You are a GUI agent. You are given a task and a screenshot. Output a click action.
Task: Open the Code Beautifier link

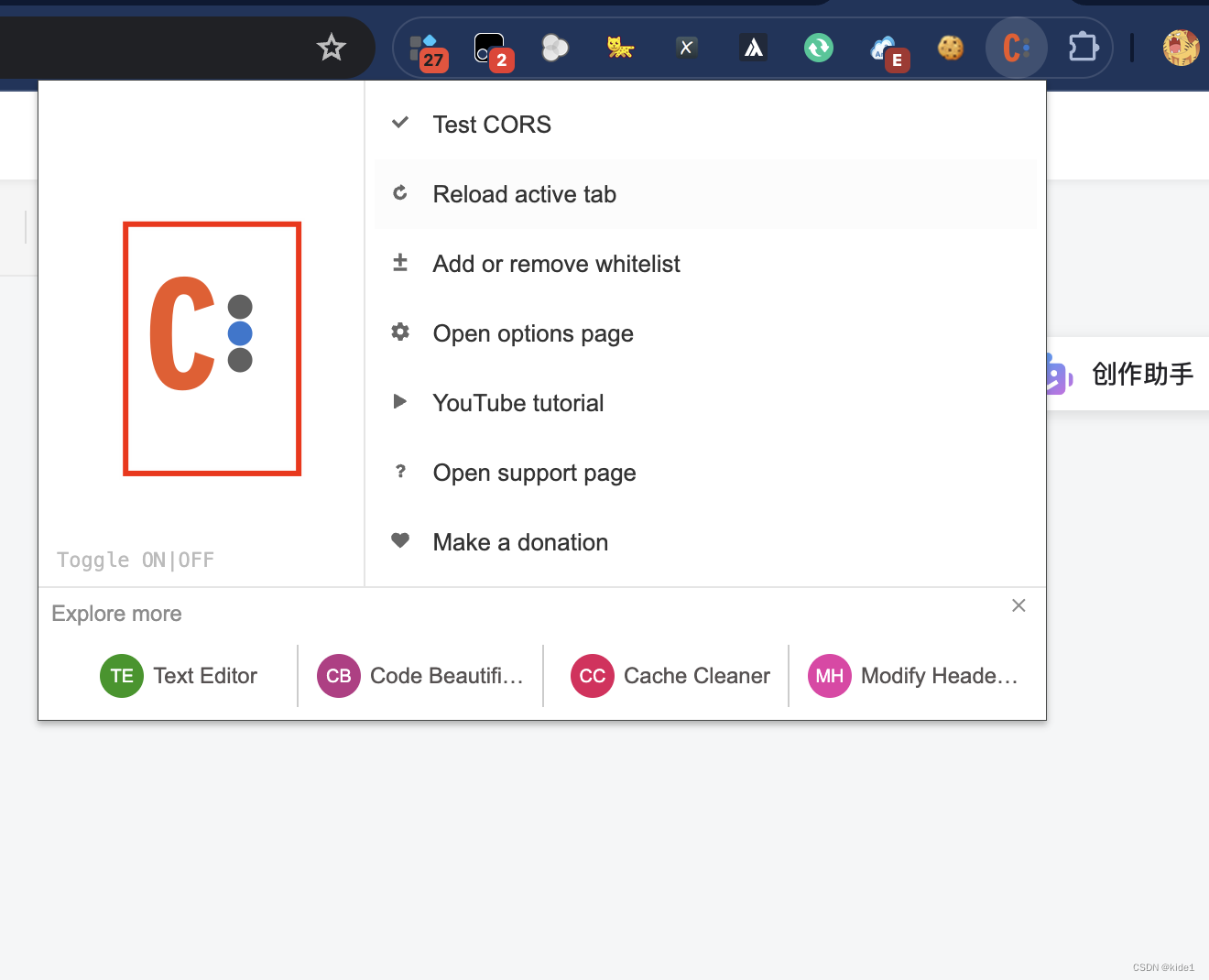pos(420,676)
